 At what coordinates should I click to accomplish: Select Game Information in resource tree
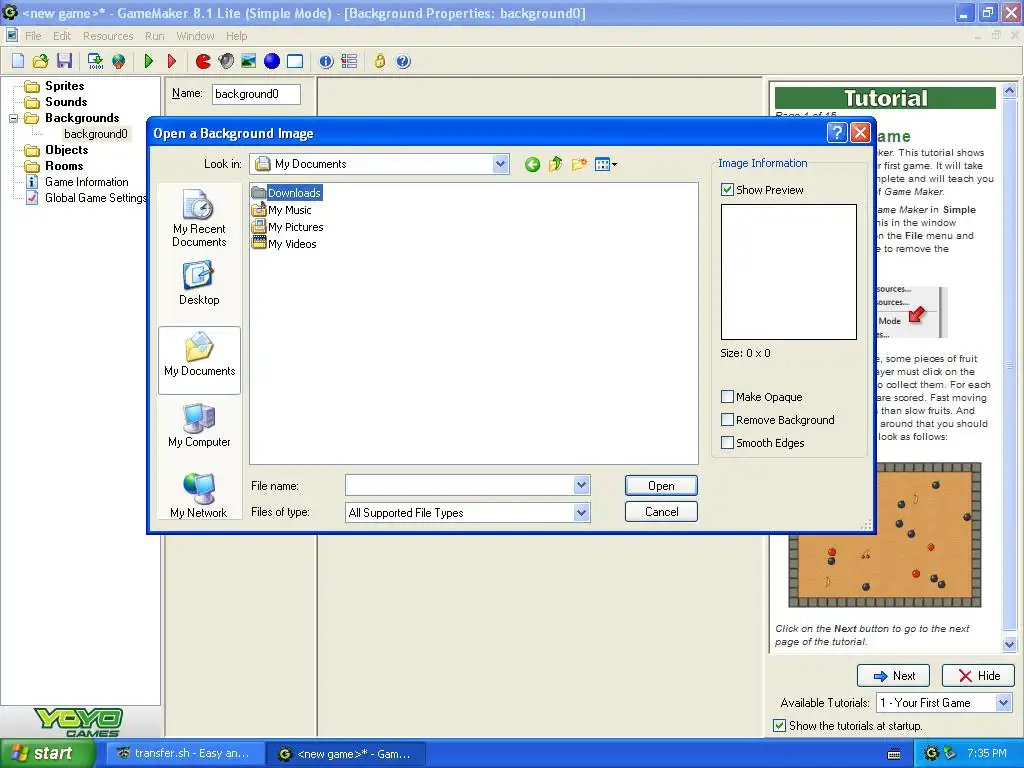[86, 182]
